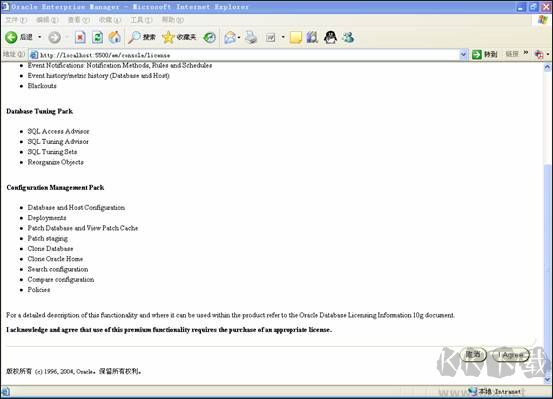Click the Stop page loading icon
This screenshot has width=553, height=399.
pyautogui.click(x=80, y=37)
